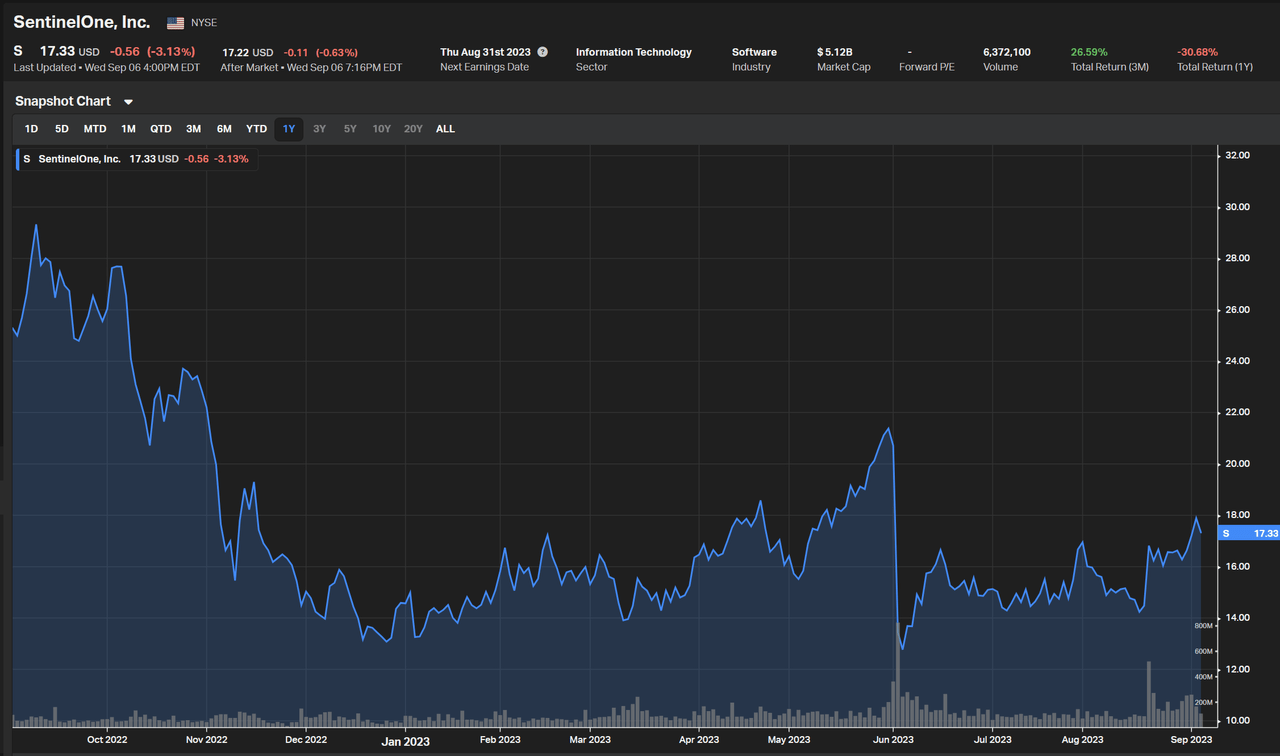Select the 20Y time range
This screenshot has width=1280, height=756.
(413, 129)
